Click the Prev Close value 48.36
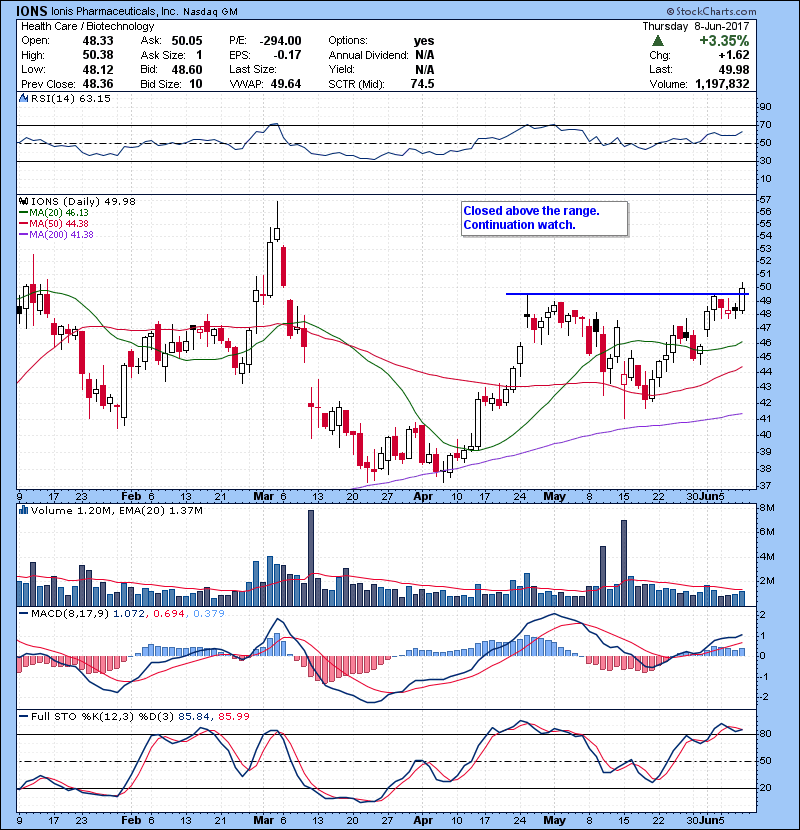Image resolution: width=800 pixels, height=830 pixels. tap(97, 84)
